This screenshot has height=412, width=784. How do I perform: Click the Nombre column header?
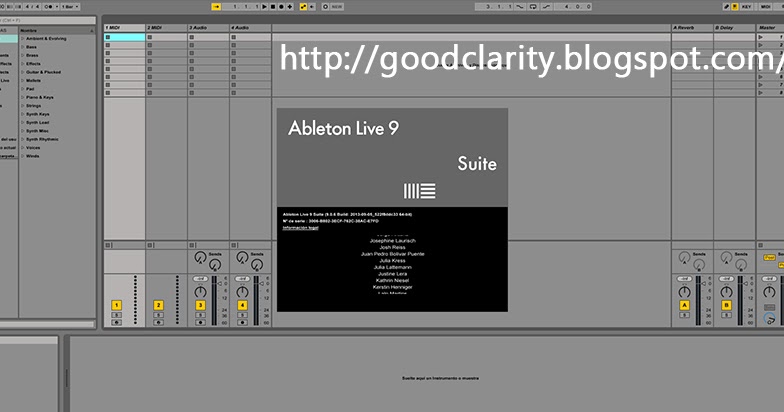(x=57, y=30)
